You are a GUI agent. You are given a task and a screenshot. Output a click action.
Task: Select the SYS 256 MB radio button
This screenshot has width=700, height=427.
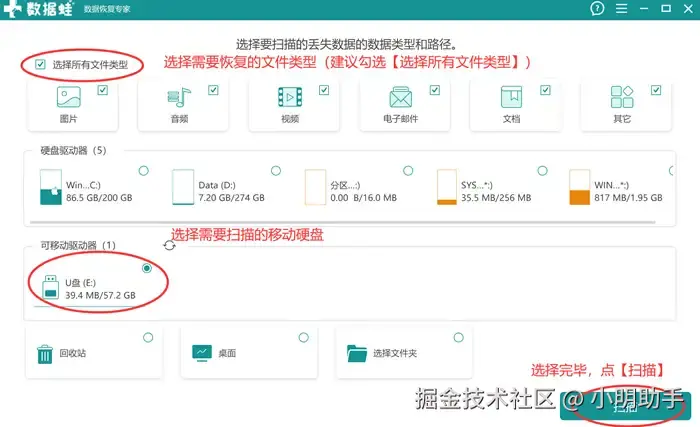coord(542,171)
